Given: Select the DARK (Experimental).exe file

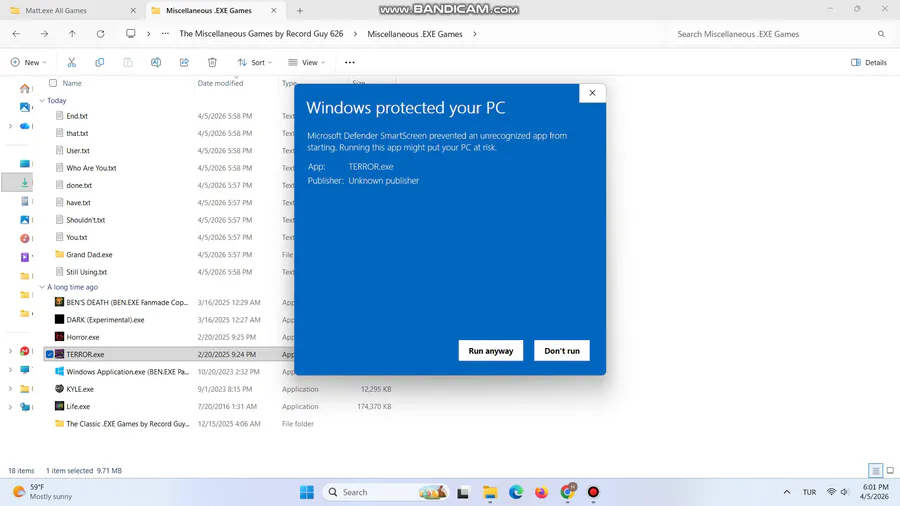Looking at the screenshot, I should click(x=105, y=320).
